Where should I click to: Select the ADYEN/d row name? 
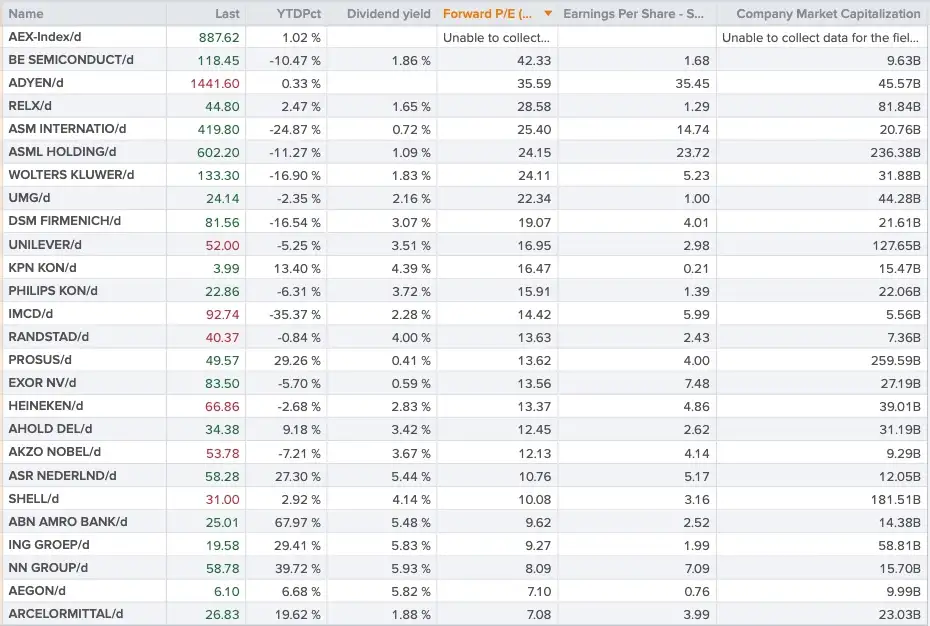[x=36, y=83]
